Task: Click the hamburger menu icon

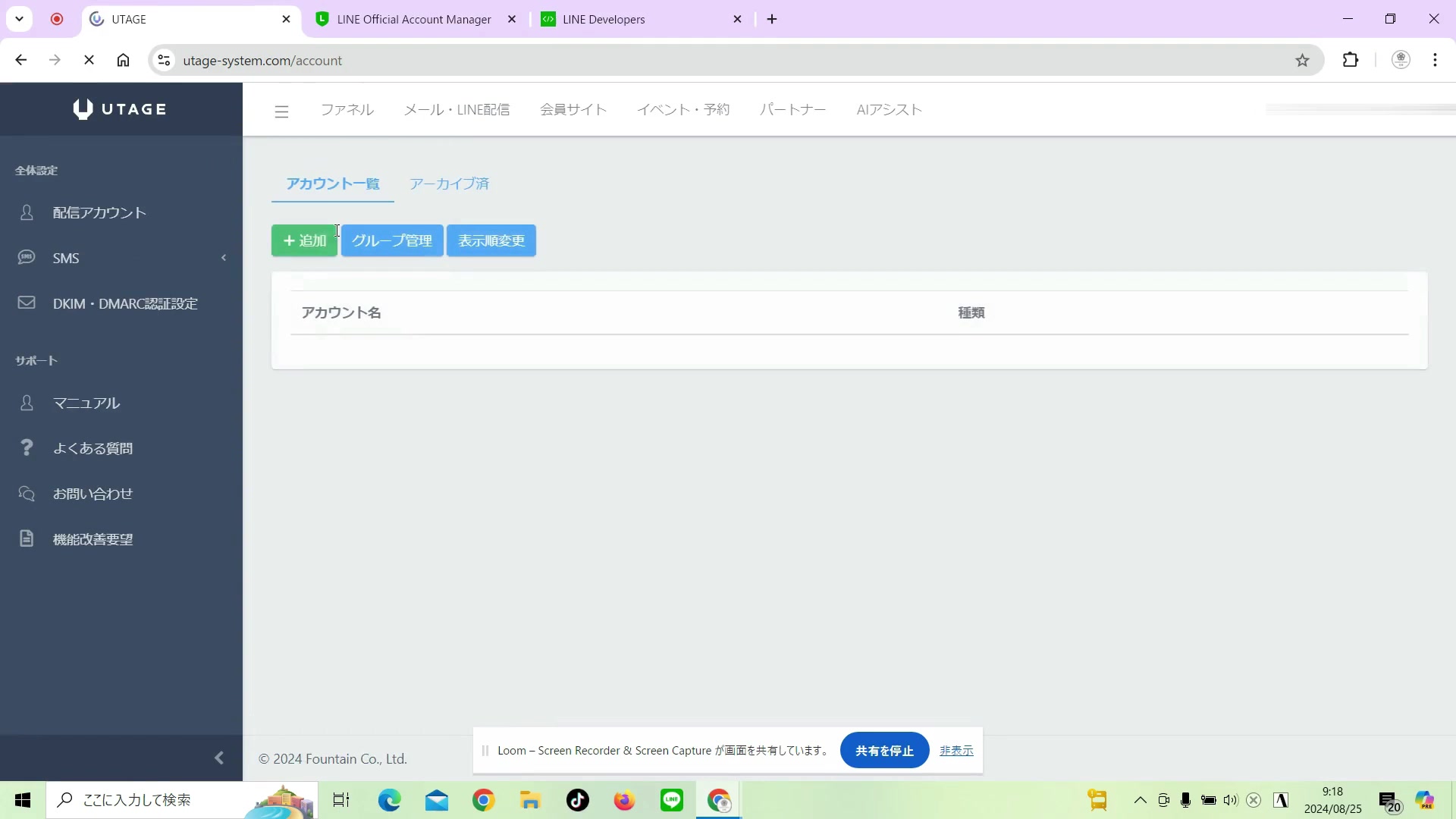Action: point(281,110)
